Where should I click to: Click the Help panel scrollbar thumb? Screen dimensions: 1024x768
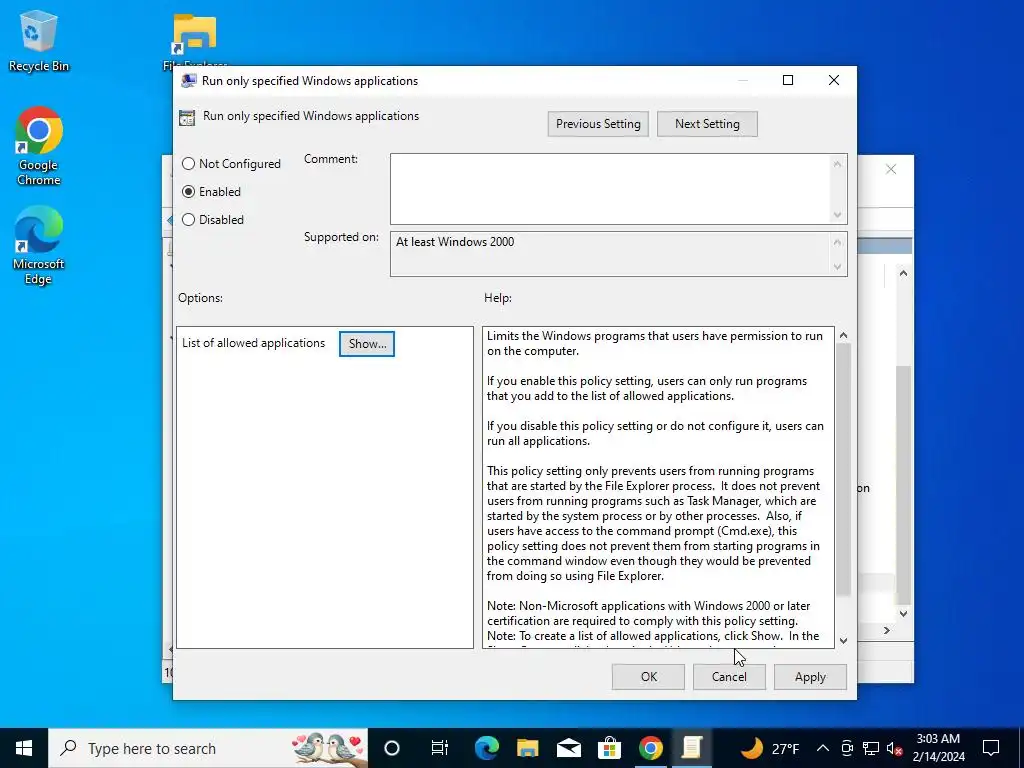(x=843, y=469)
